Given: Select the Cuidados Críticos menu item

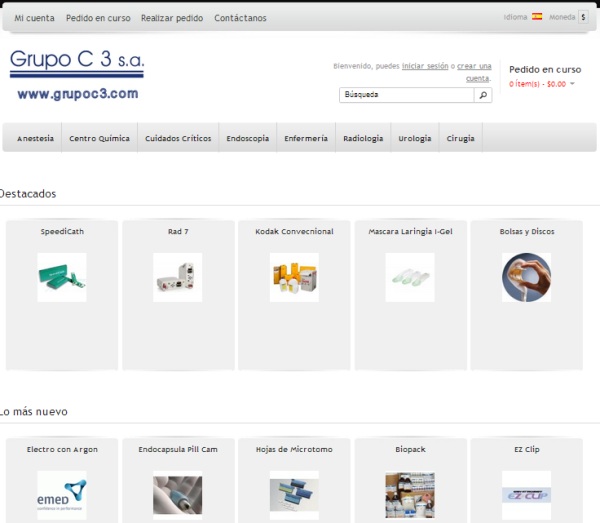Looking at the screenshot, I should pyautogui.click(x=178, y=138).
